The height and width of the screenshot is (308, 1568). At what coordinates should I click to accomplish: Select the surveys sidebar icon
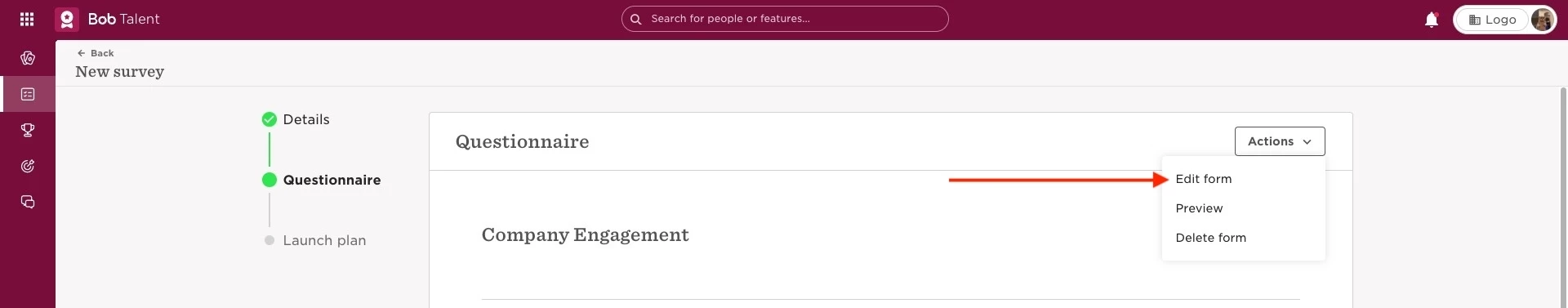tap(28, 94)
